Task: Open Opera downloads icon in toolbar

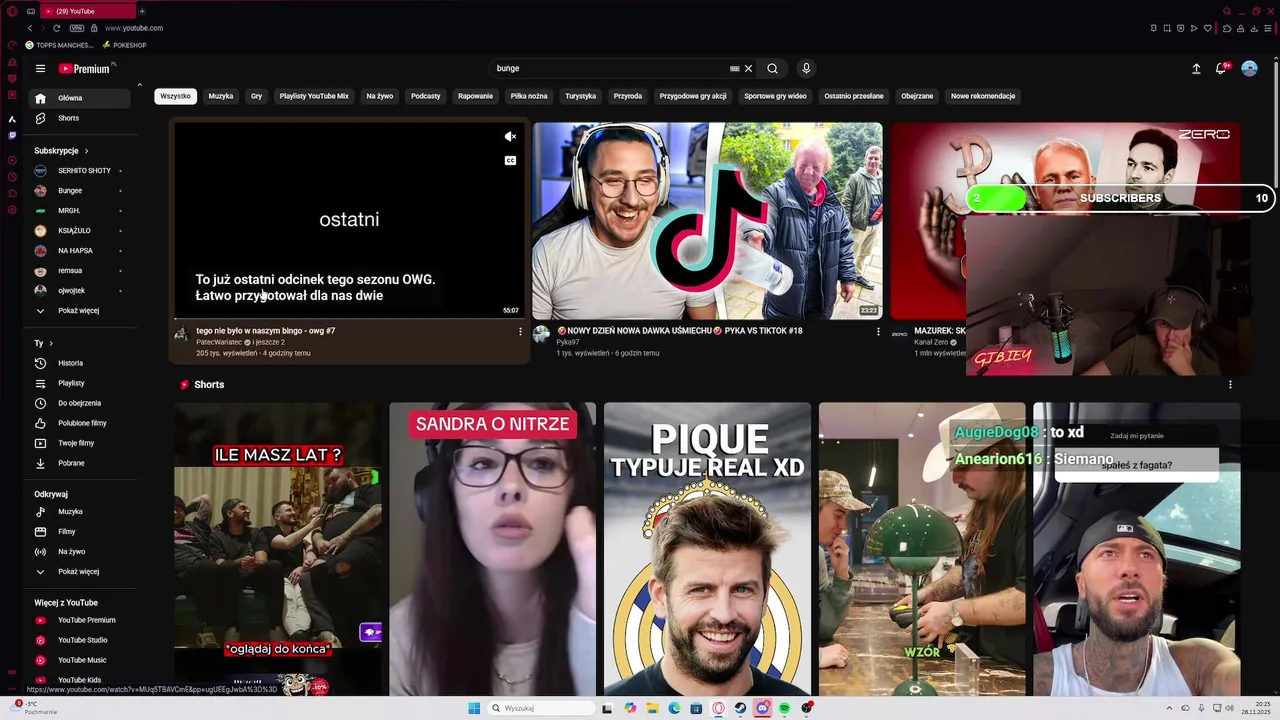Action: pos(1254,28)
